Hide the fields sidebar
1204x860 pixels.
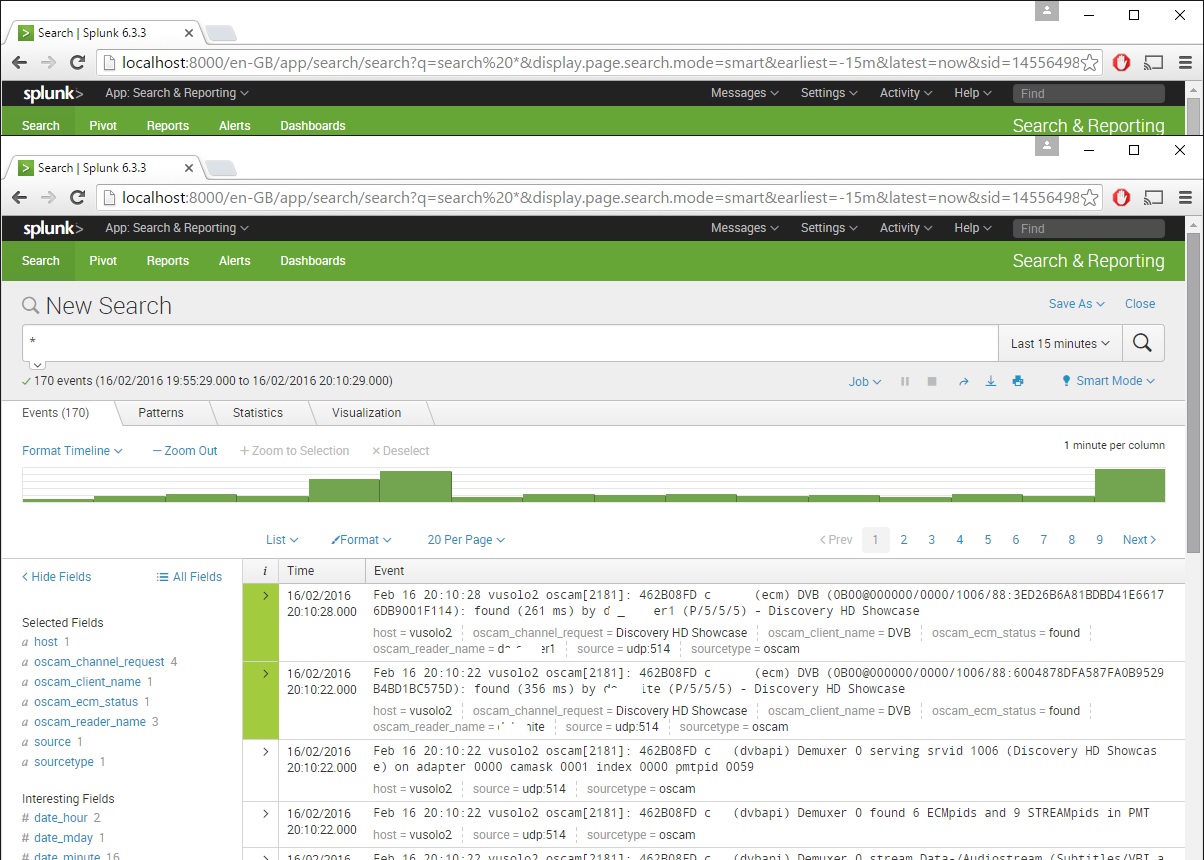coord(57,577)
